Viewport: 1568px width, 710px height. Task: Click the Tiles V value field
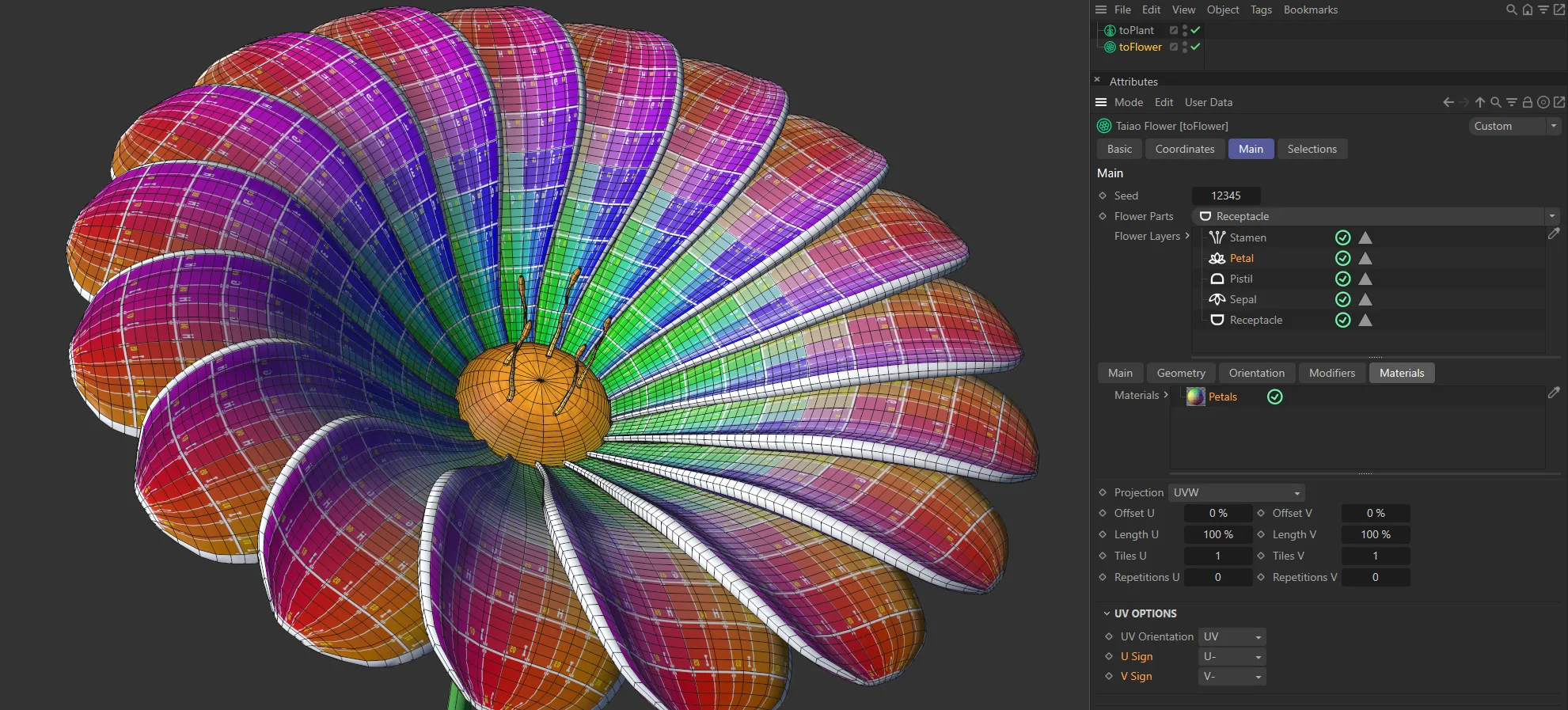click(x=1375, y=556)
